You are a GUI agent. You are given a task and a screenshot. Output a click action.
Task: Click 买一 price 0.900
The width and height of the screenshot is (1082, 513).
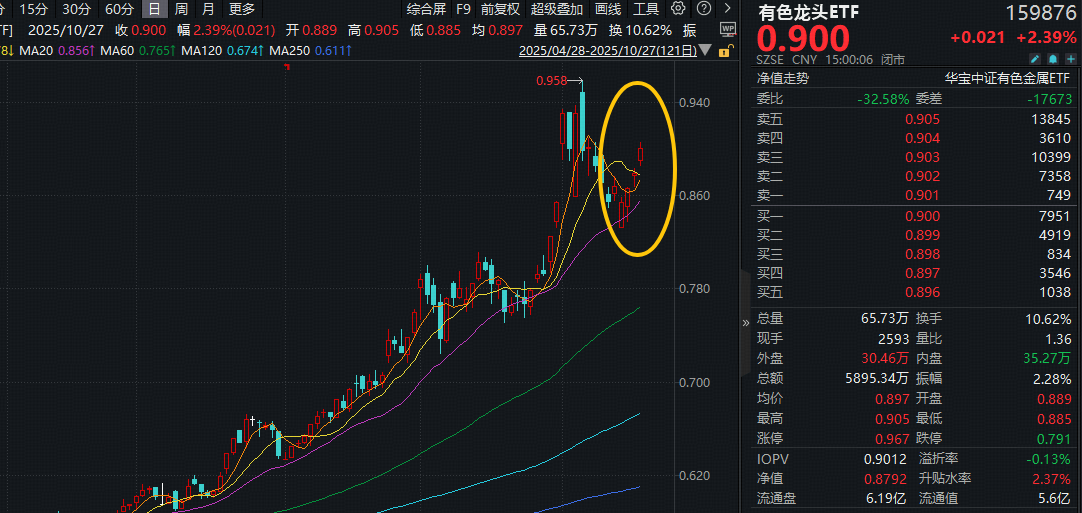click(x=923, y=217)
